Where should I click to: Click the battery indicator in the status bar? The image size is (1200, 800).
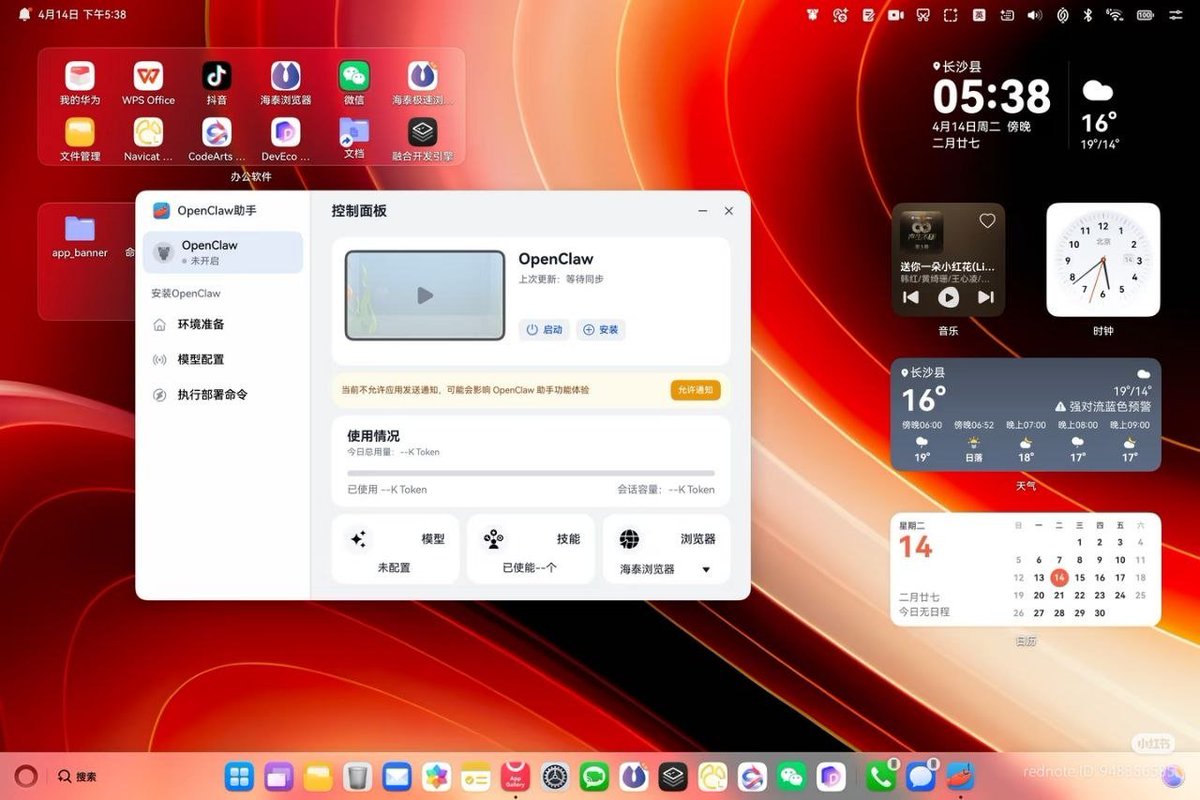pos(1145,15)
